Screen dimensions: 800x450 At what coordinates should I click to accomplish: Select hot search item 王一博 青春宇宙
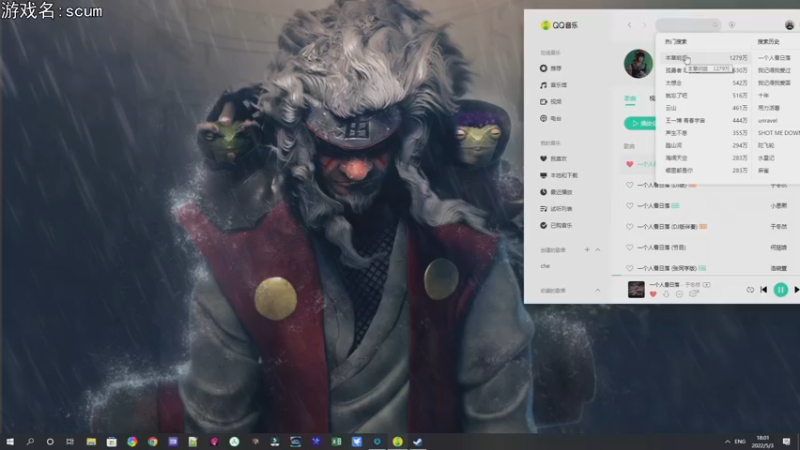[707, 121]
